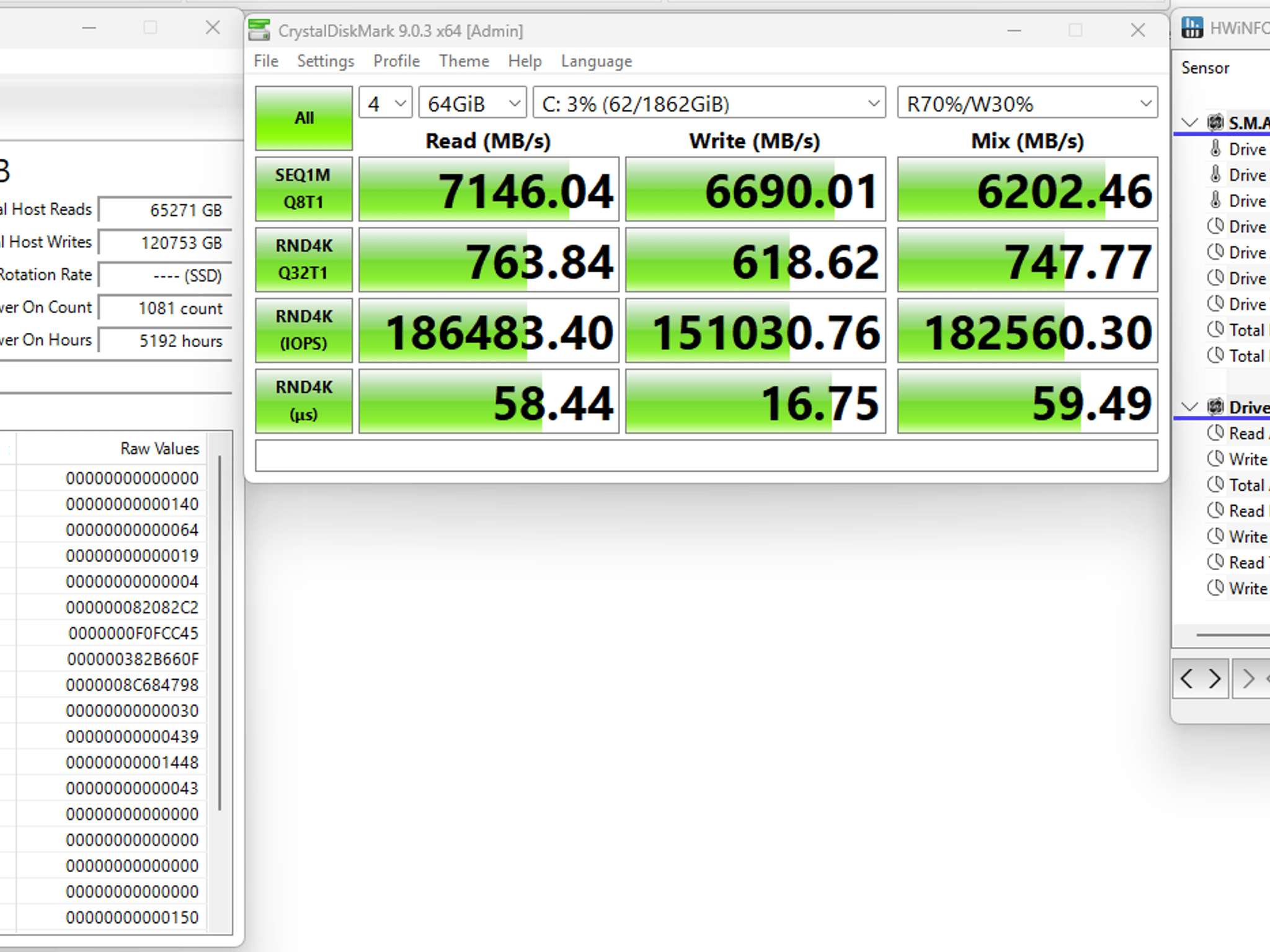This screenshot has width=1270, height=952.
Task: Click the CrystalDiskMark app icon in title bar
Action: [259, 30]
